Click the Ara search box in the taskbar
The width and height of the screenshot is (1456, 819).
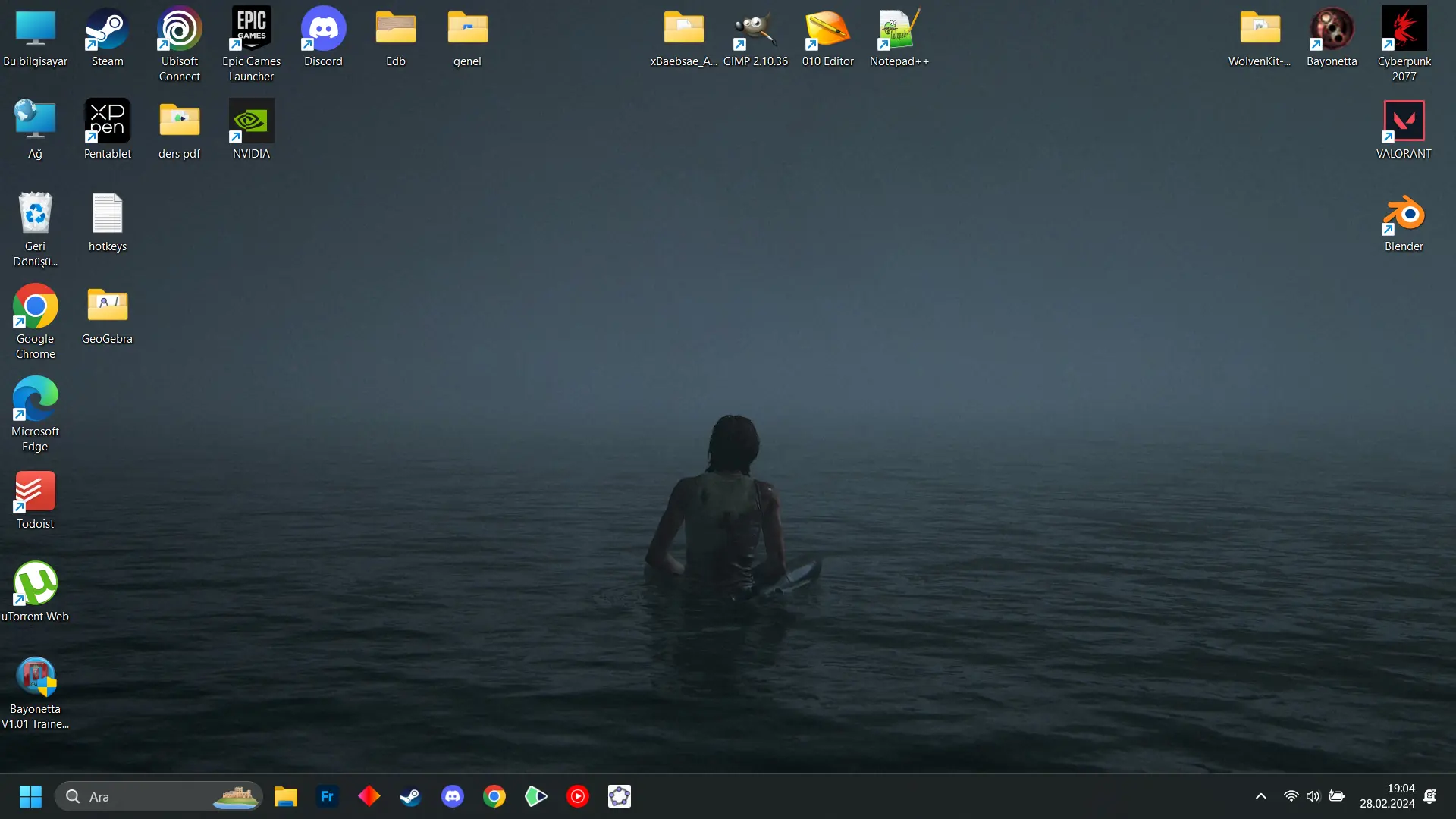(158, 796)
